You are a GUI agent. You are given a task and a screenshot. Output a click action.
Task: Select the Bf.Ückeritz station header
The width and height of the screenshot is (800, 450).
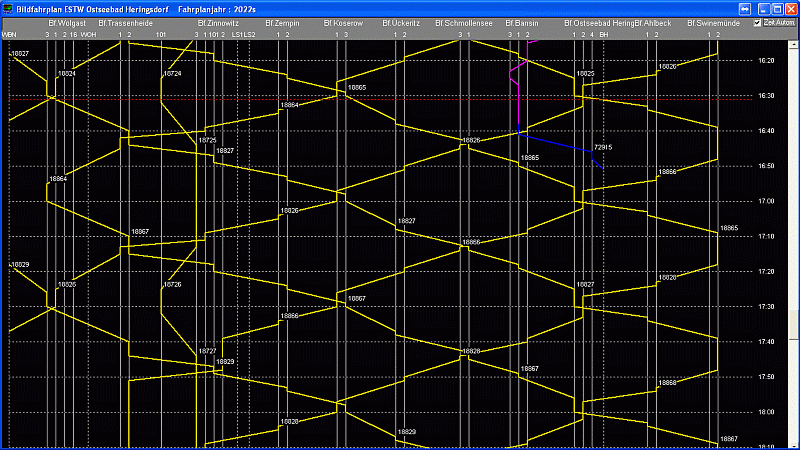[401, 23]
